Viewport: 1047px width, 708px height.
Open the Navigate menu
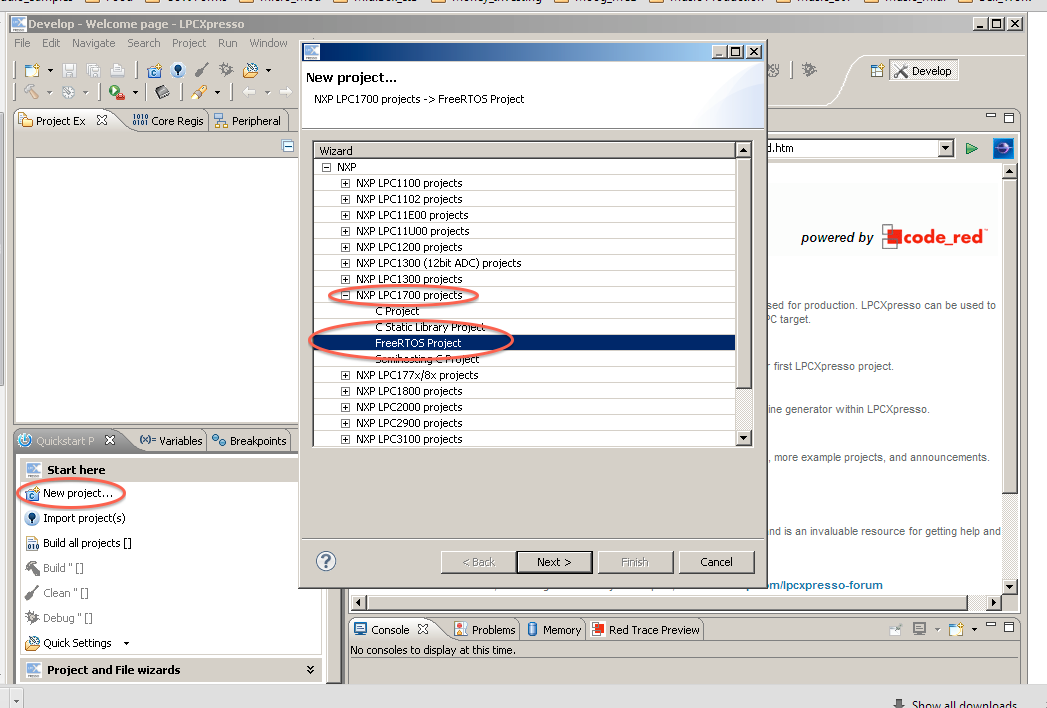click(93, 43)
